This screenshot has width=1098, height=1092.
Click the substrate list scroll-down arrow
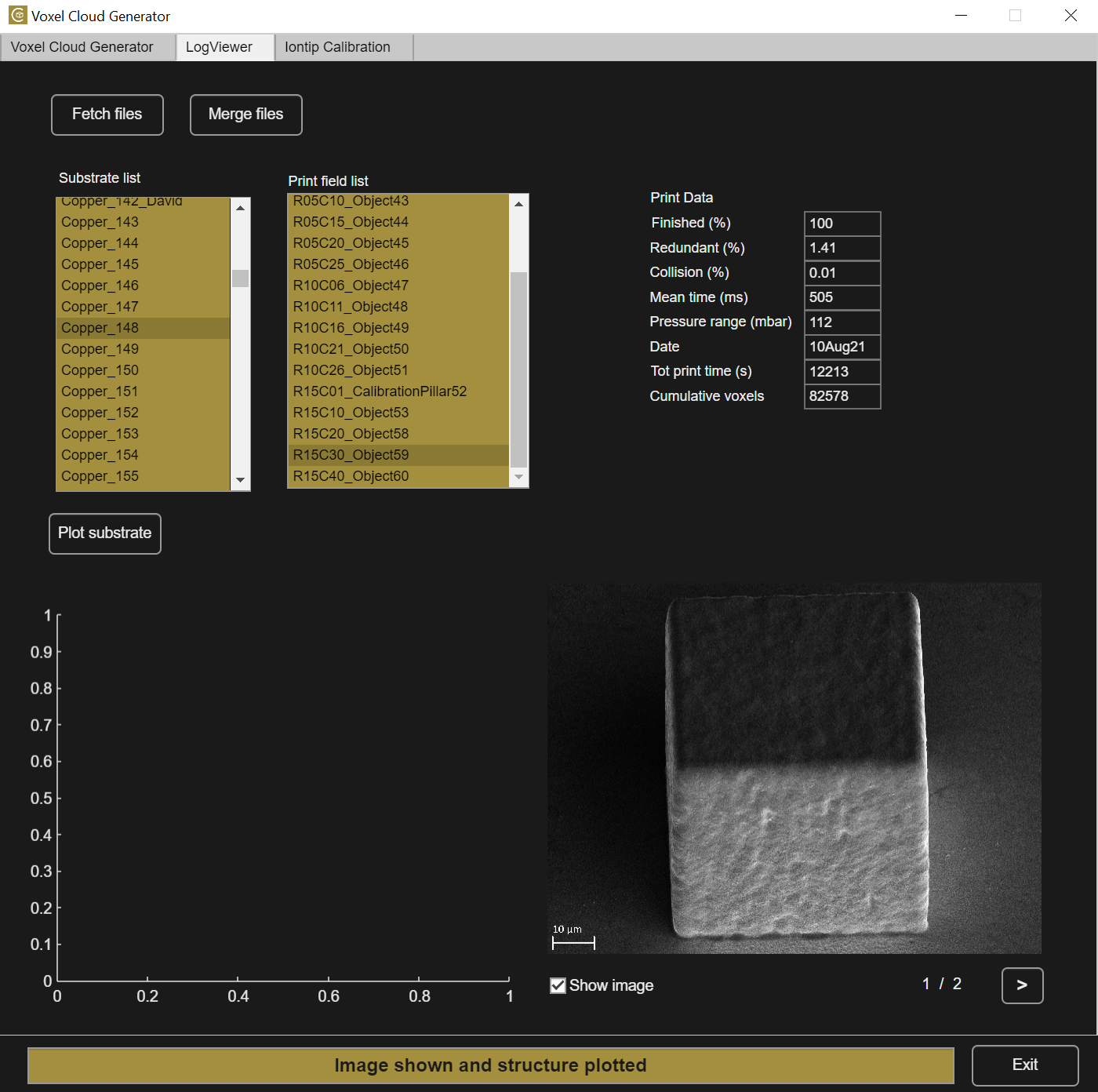240,480
